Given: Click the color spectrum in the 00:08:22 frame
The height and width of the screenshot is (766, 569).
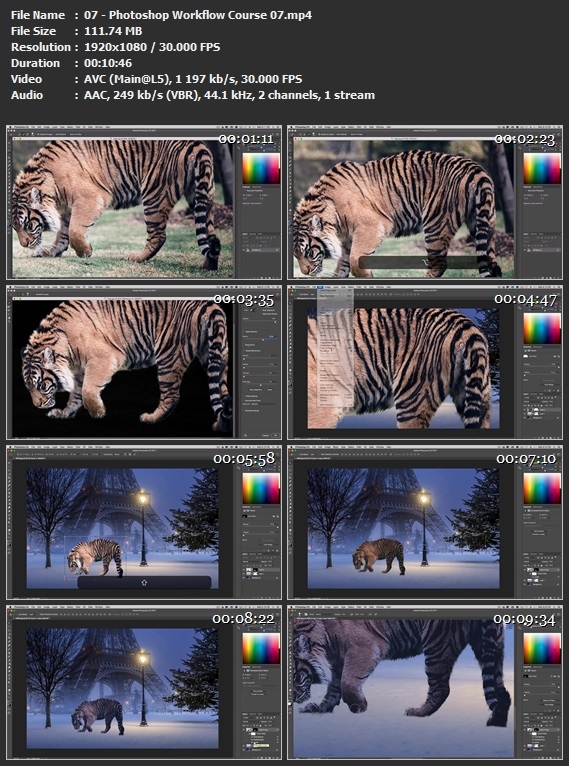Looking at the screenshot, I should (261, 648).
